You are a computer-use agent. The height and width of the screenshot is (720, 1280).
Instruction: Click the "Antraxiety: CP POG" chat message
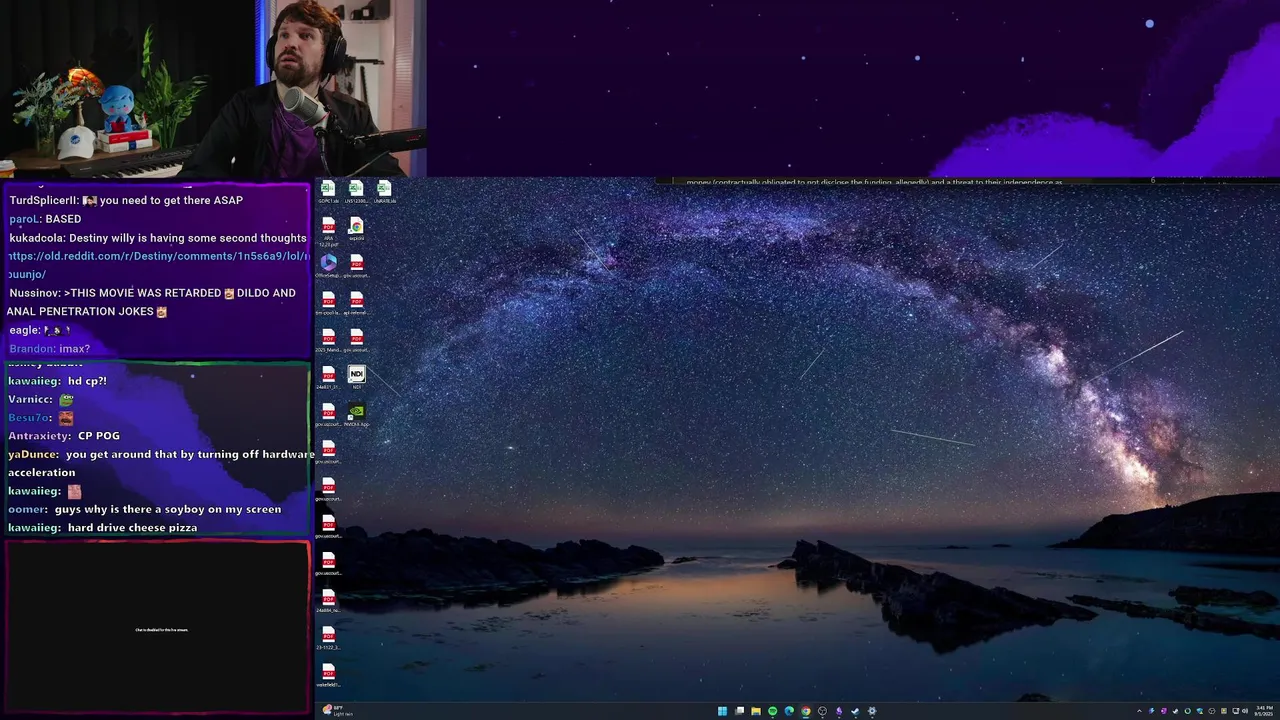point(63,436)
